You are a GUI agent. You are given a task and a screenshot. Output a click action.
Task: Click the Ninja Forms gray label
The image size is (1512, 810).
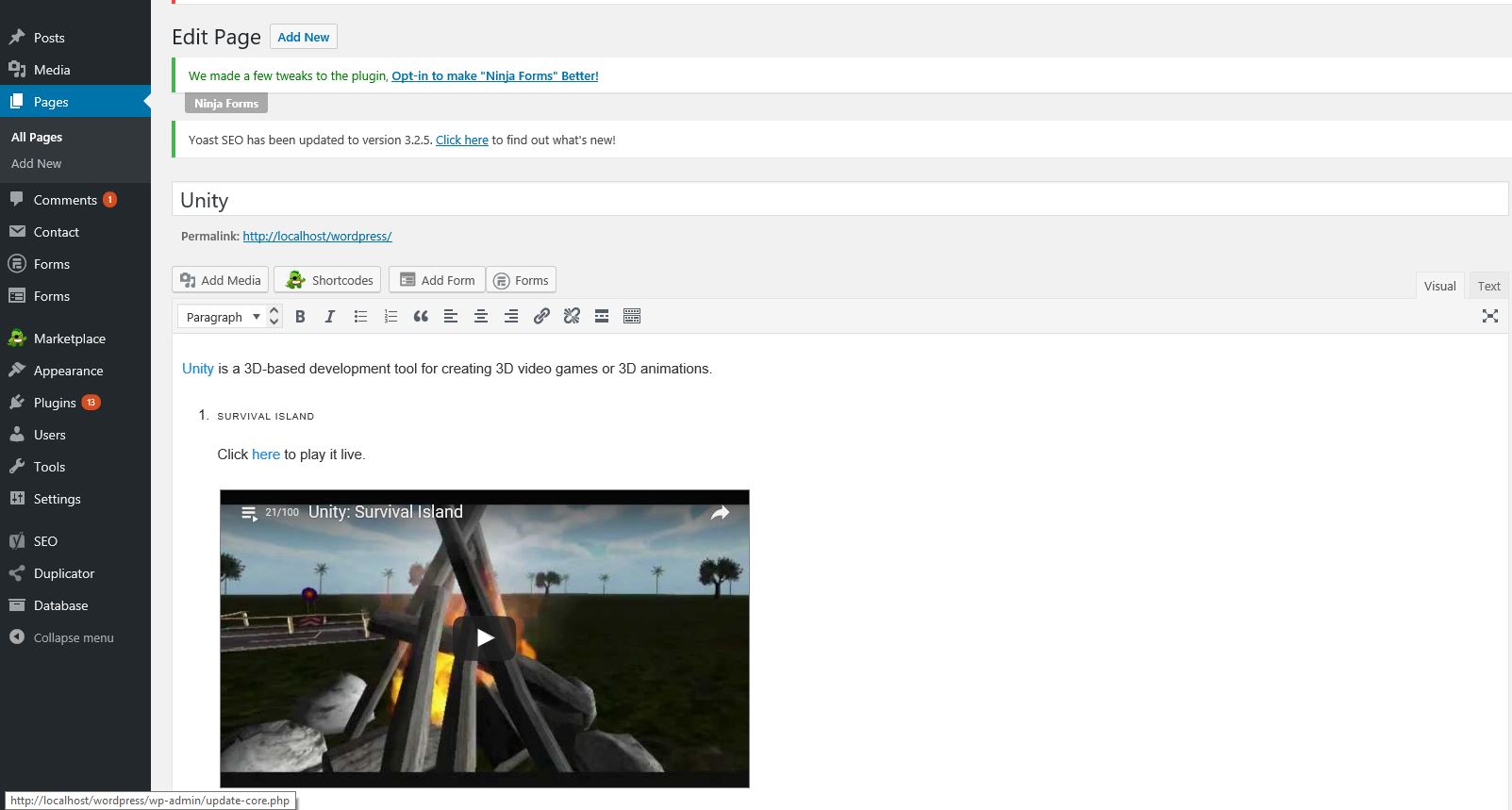pos(226,104)
